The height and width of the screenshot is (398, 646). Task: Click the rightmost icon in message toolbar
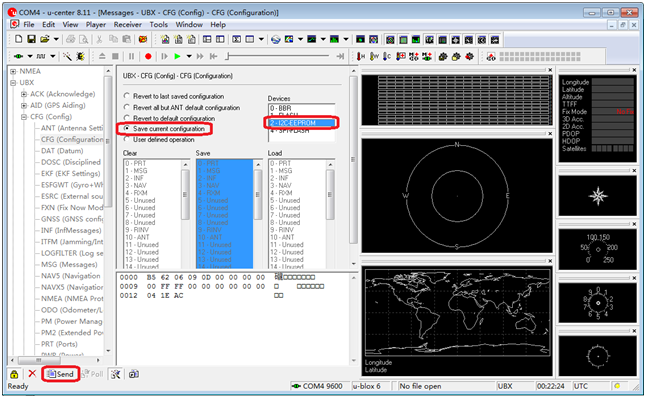pos(133,374)
